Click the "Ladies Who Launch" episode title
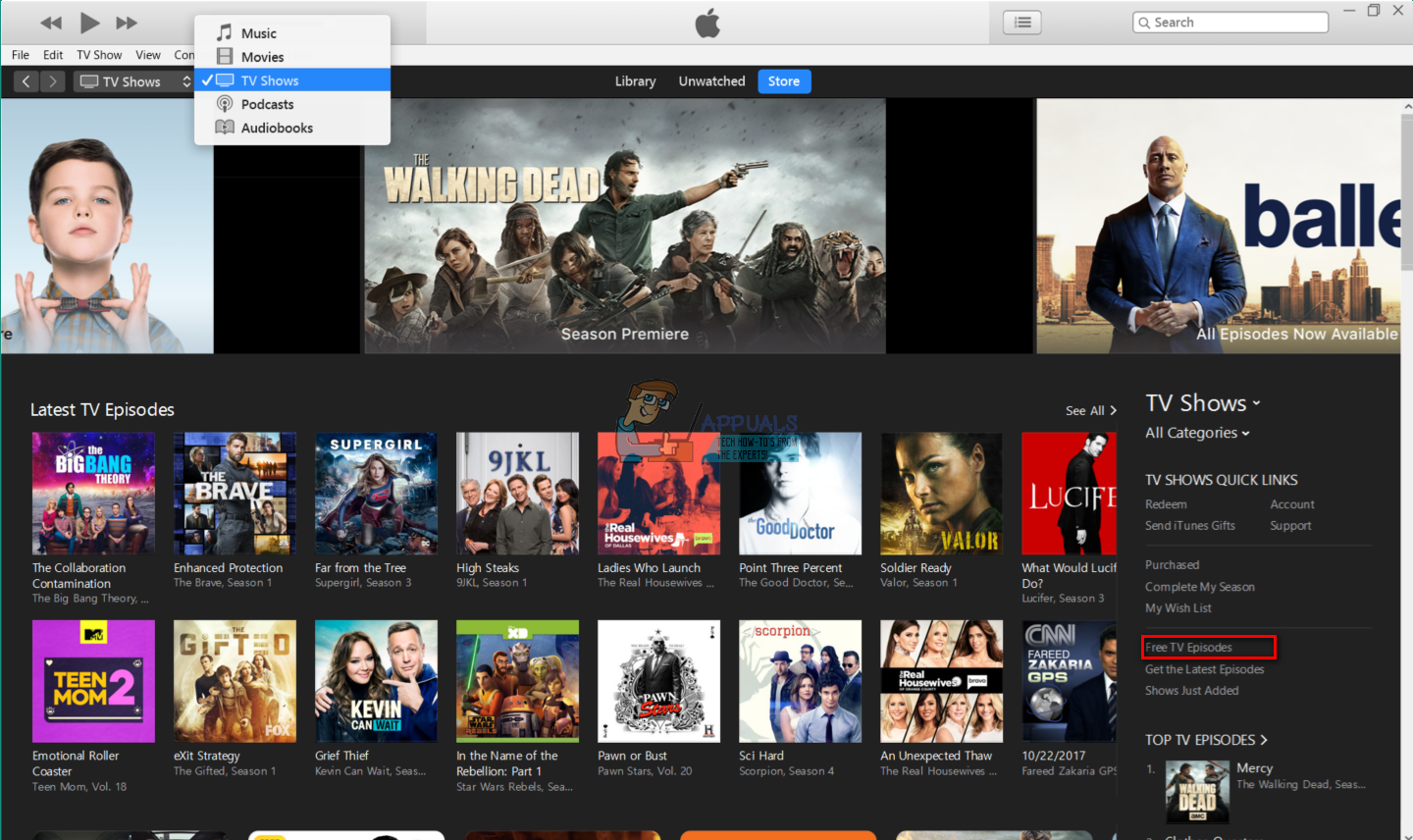The height and width of the screenshot is (840, 1413). pos(649,568)
